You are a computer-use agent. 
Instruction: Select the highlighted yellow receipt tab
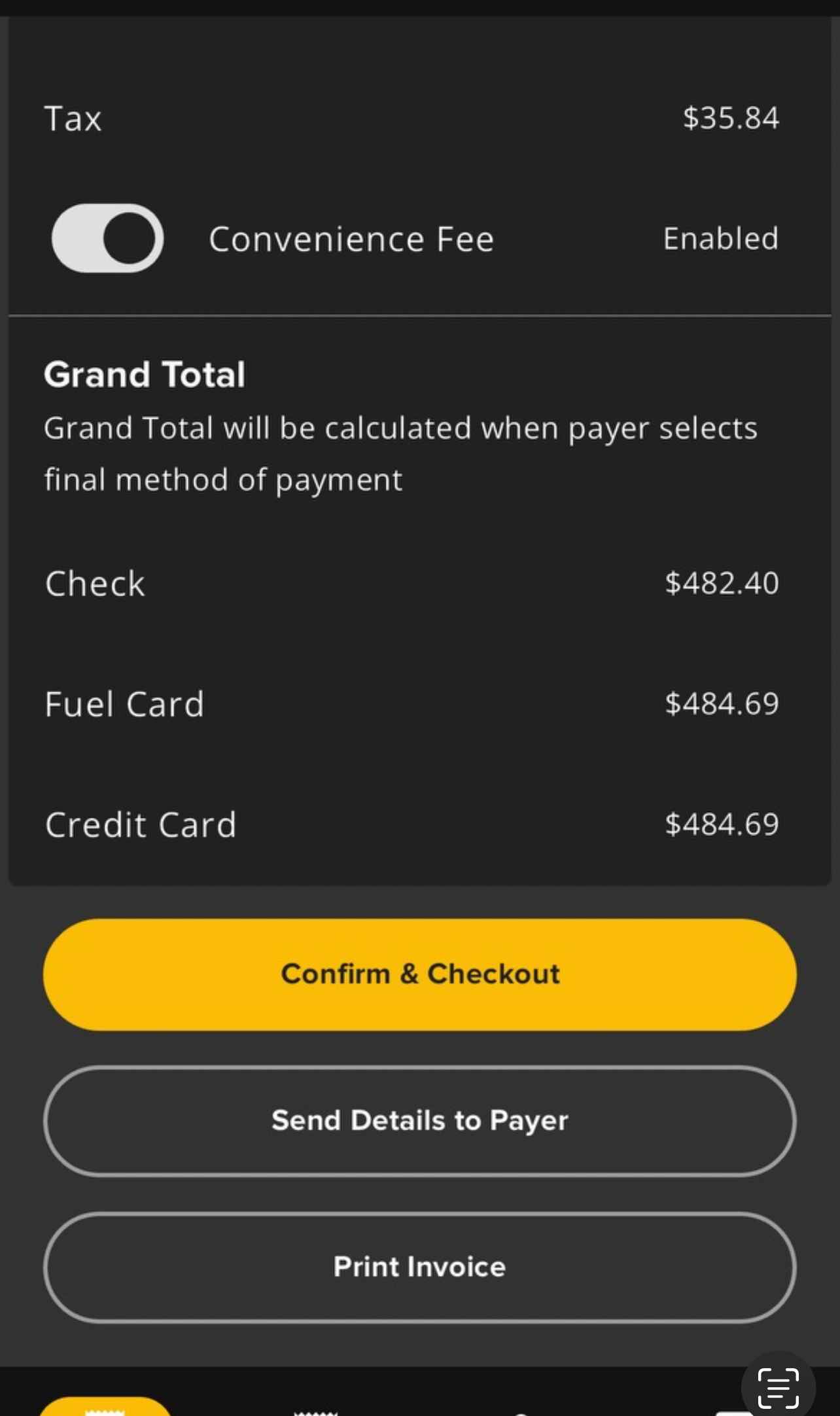(105, 1408)
